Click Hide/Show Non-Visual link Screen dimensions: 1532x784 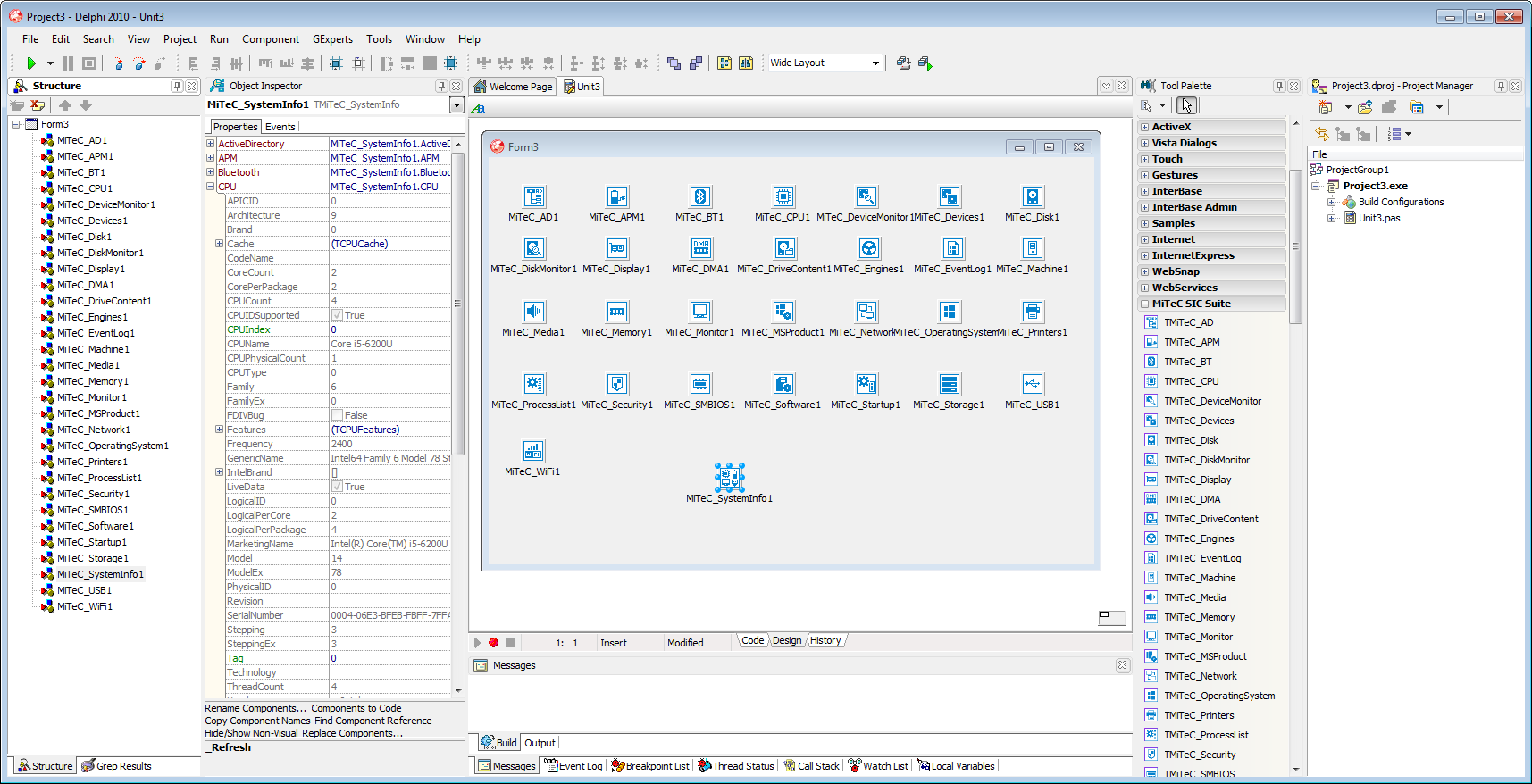coord(252,733)
